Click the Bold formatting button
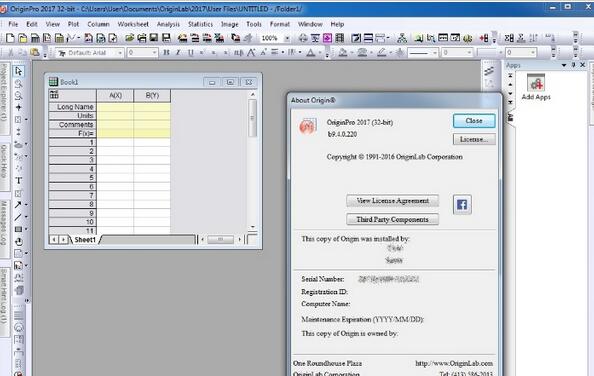 click(166, 53)
